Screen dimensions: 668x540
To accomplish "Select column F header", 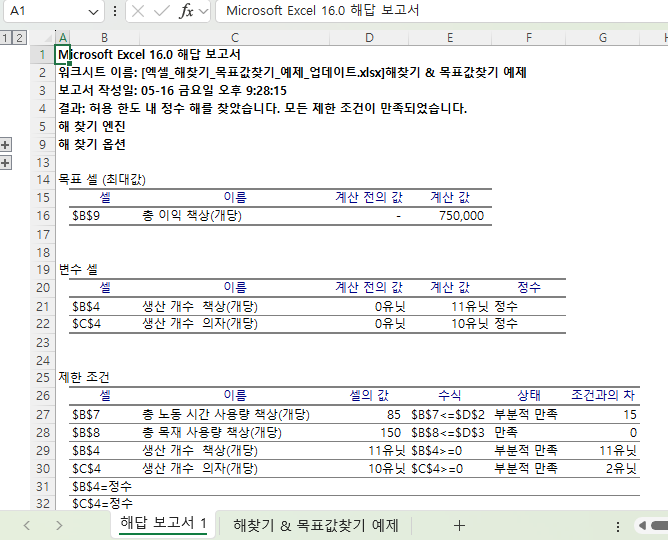I will 528,38.
